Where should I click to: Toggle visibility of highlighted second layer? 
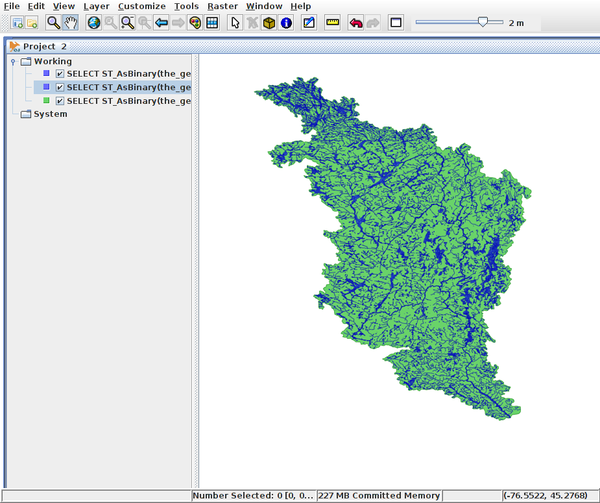(x=60, y=87)
